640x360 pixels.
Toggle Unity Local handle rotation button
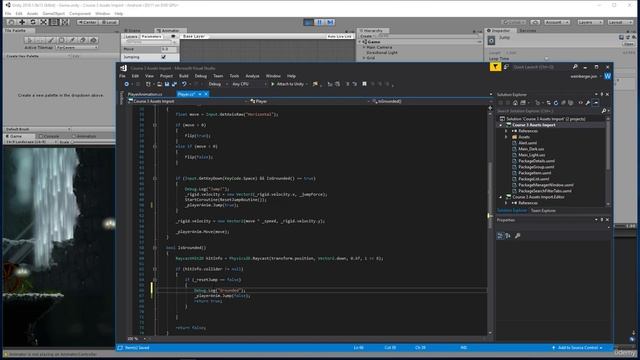coord(109,22)
